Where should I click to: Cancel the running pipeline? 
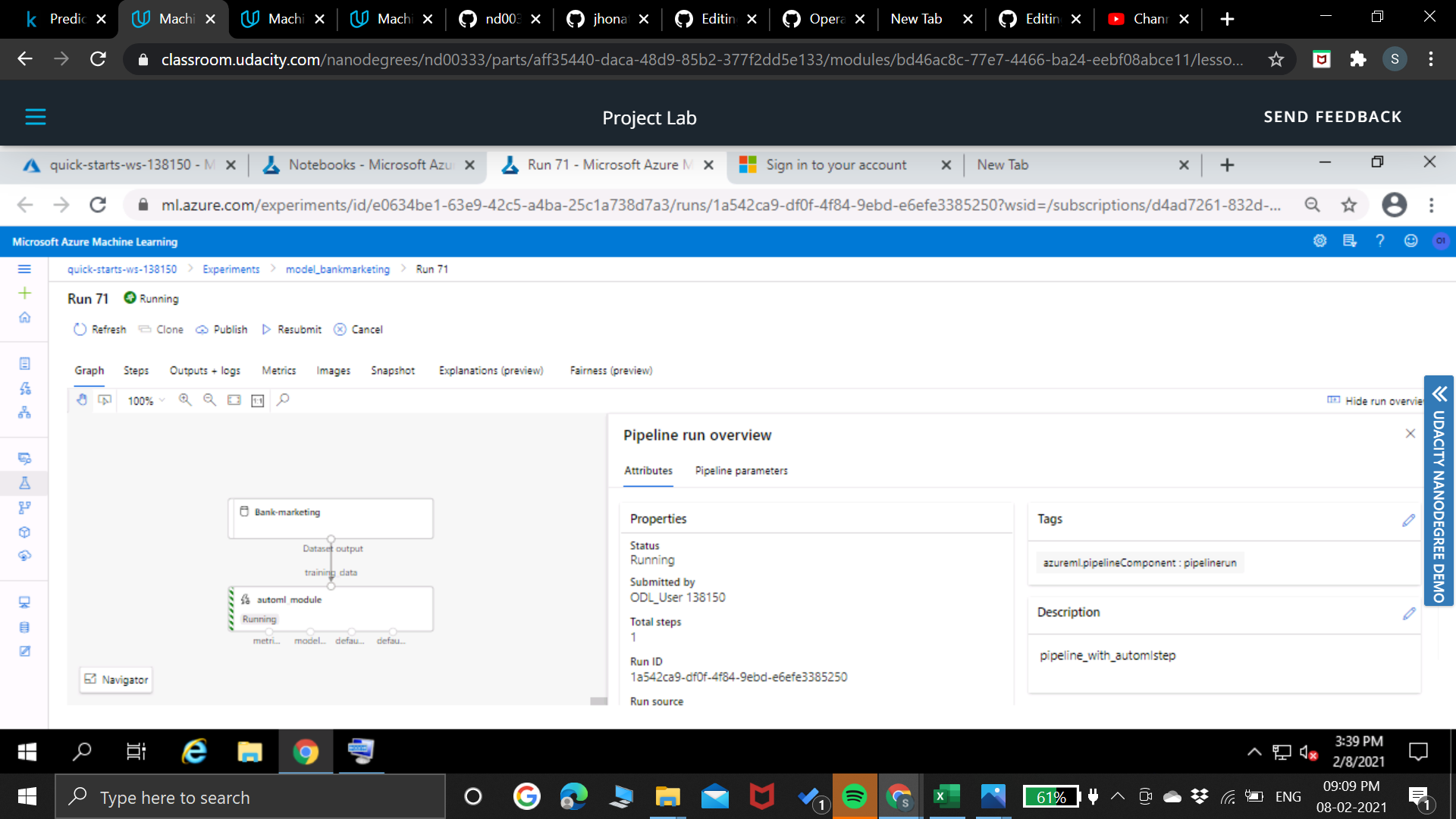point(359,329)
